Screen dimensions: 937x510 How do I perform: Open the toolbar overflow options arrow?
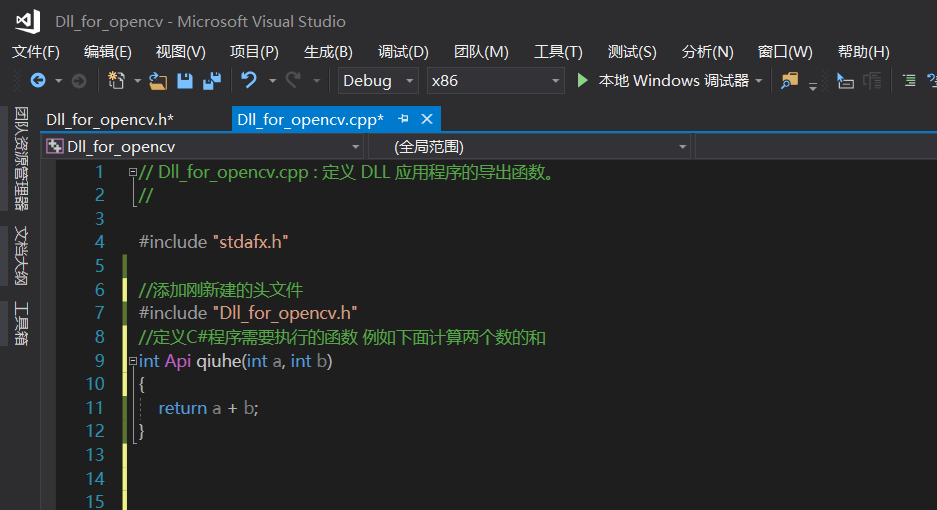pos(813,87)
